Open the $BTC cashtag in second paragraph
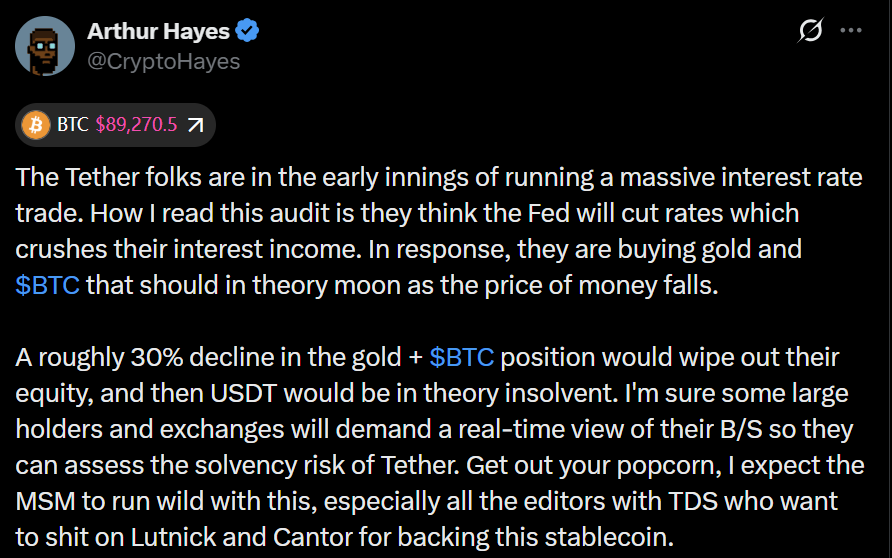Image resolution: width=892 pixels, height=558 pixels. [x=462, y=357]
